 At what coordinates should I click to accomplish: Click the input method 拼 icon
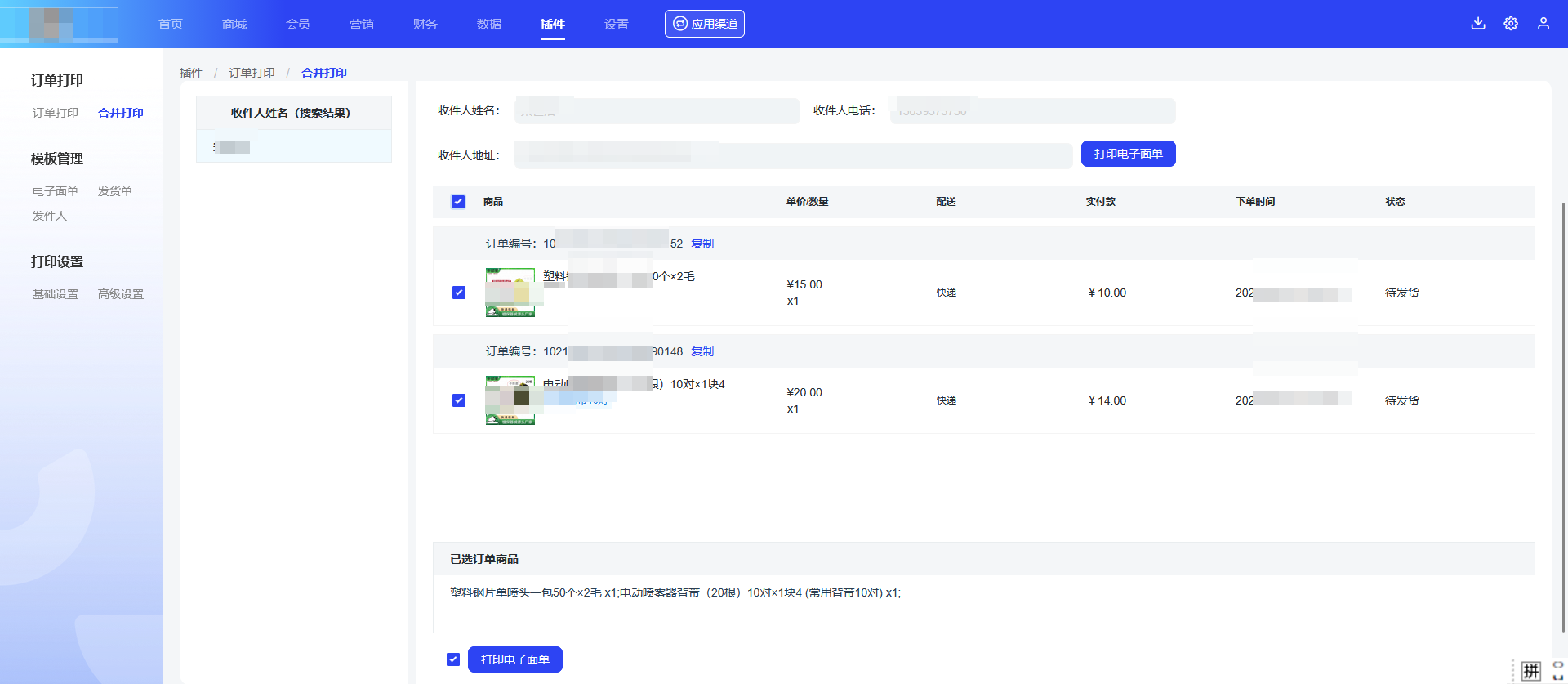[x=1530, y=671]
